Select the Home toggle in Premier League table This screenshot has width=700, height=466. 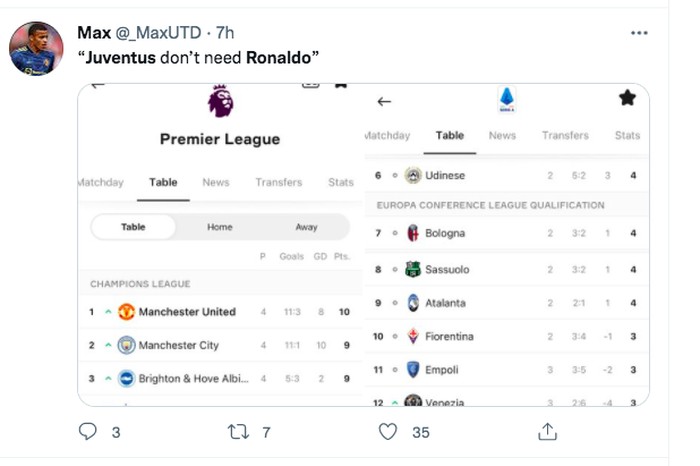pyautogui.click(x=220, y=227)
